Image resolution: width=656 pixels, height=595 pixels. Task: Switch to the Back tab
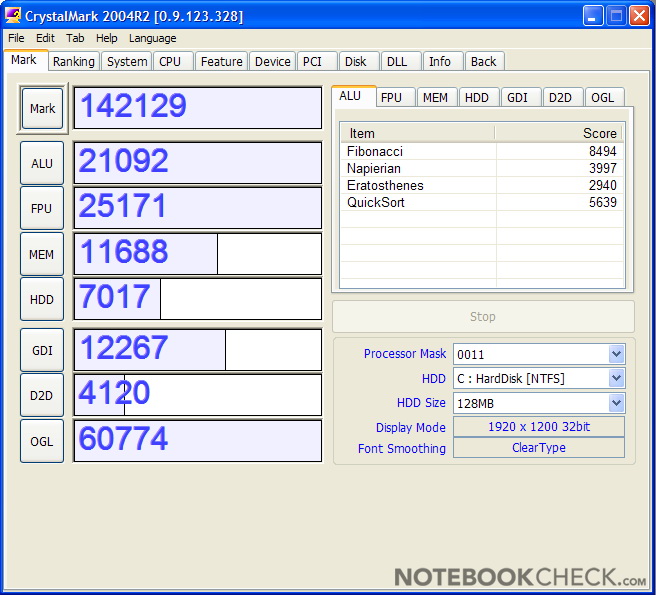pyautogui.click(x=484, y=62)
